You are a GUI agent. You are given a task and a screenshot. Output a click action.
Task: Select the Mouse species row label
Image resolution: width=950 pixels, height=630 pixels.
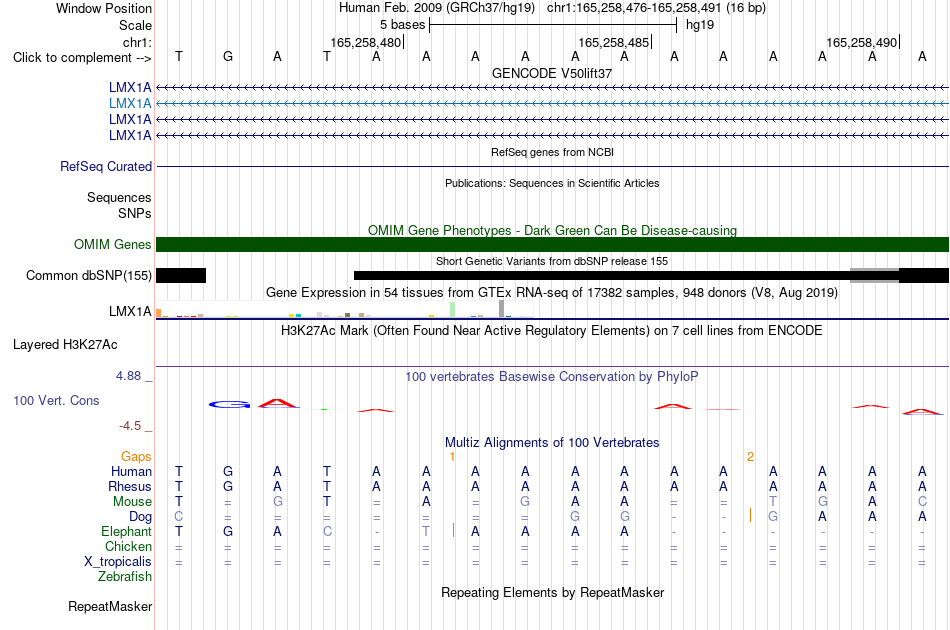133,502
